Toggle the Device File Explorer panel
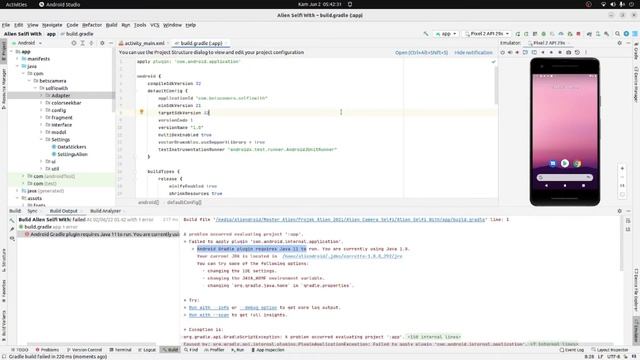 [636, 291]
